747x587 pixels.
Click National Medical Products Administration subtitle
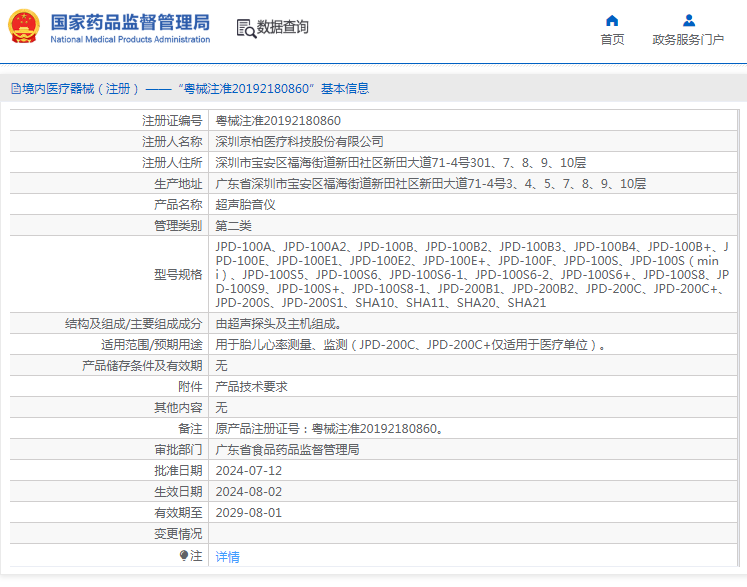click(x=130, y=40)
